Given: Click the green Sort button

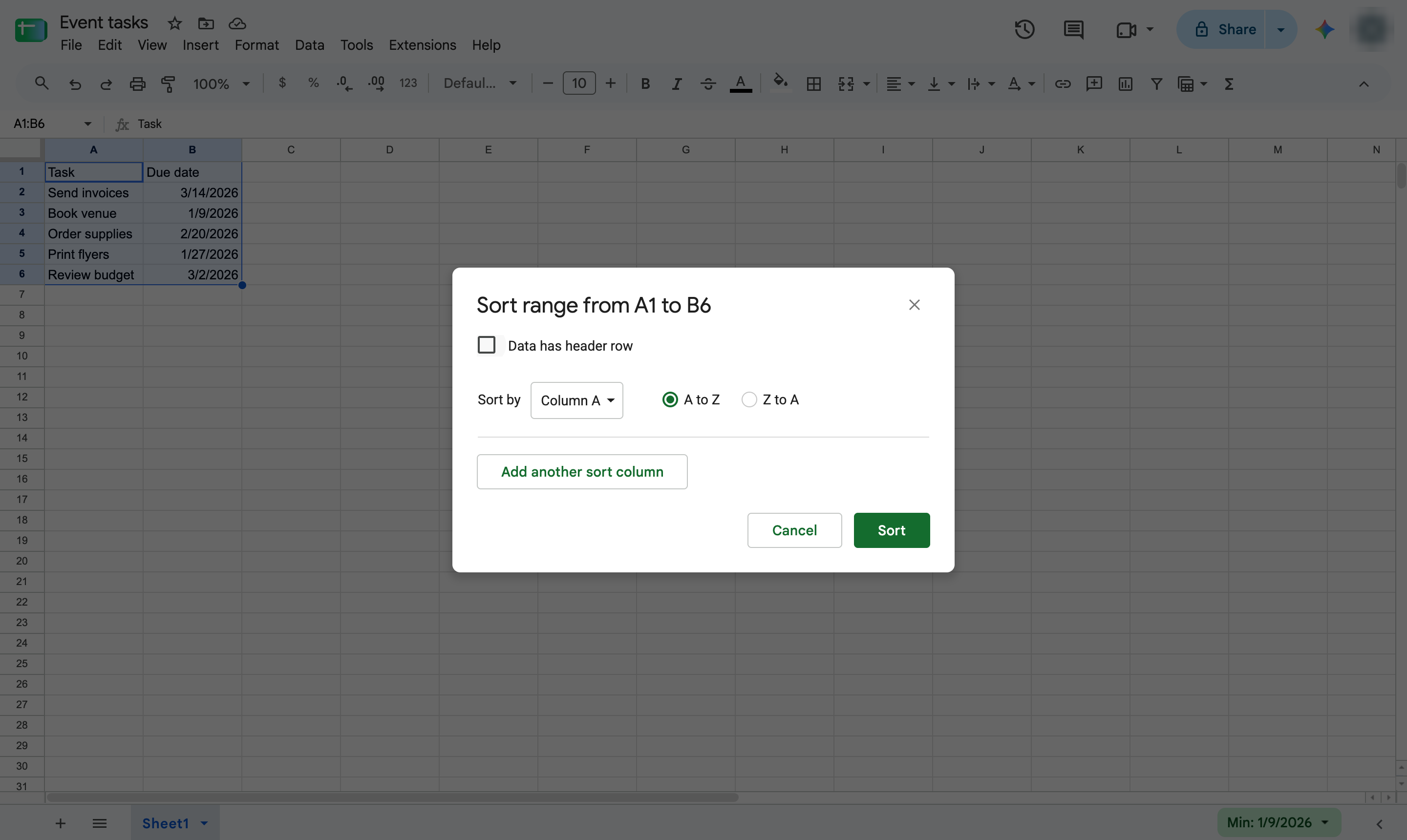Looking at the screenshot, I should click(892, 530).
